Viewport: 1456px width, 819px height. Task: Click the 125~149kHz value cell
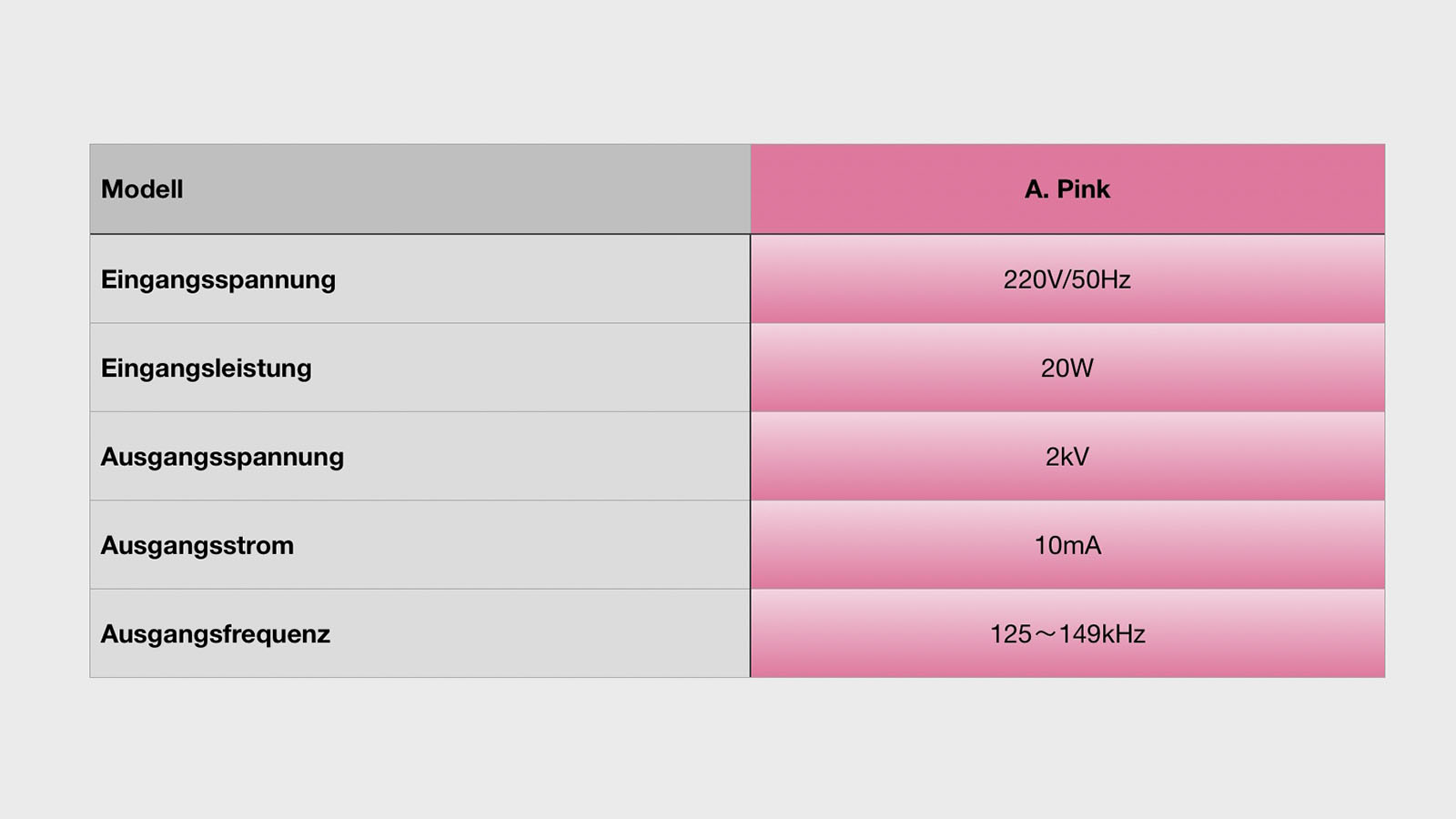pos(1067,633)
